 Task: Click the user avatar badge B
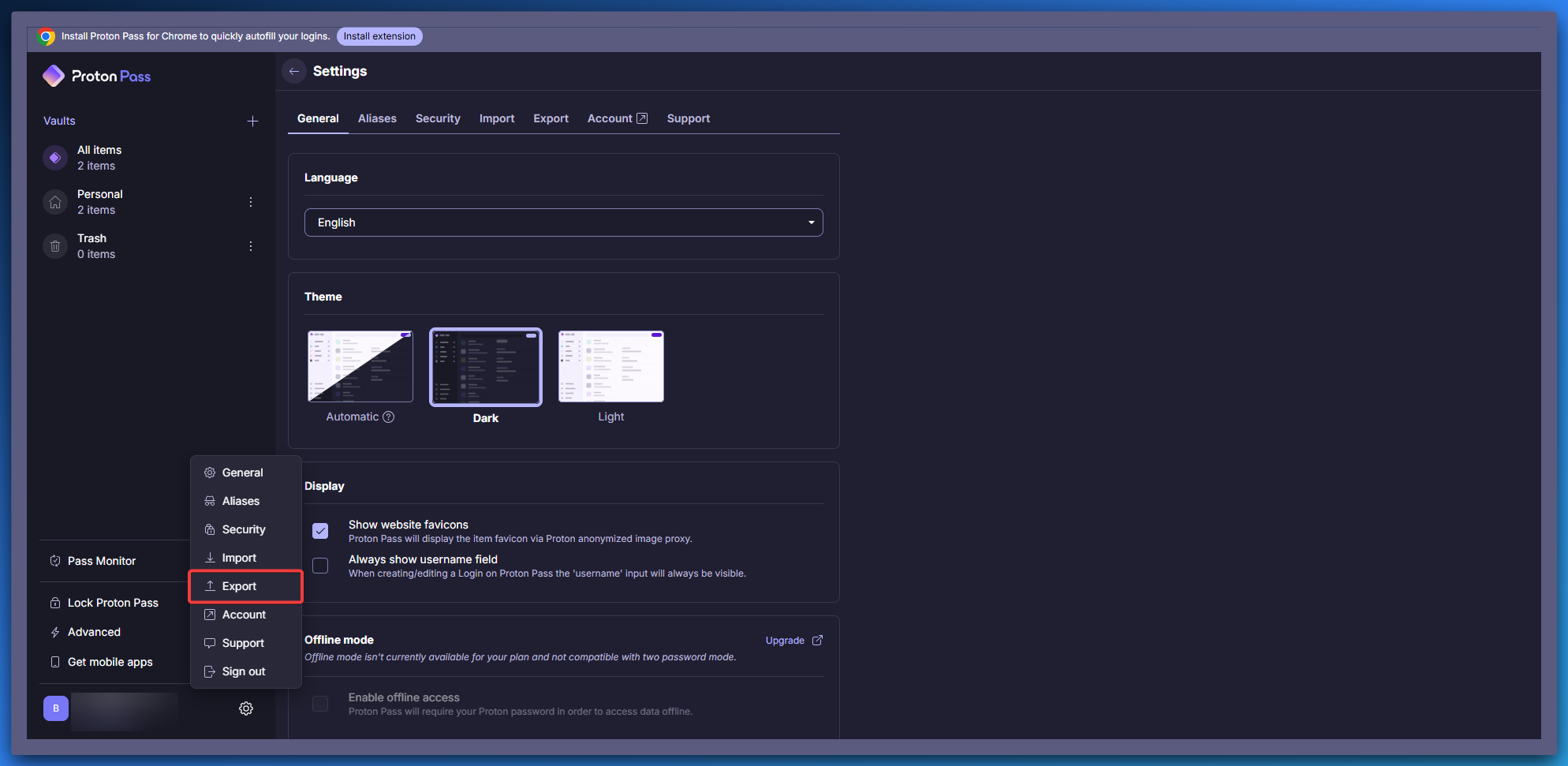pos(56,708)
